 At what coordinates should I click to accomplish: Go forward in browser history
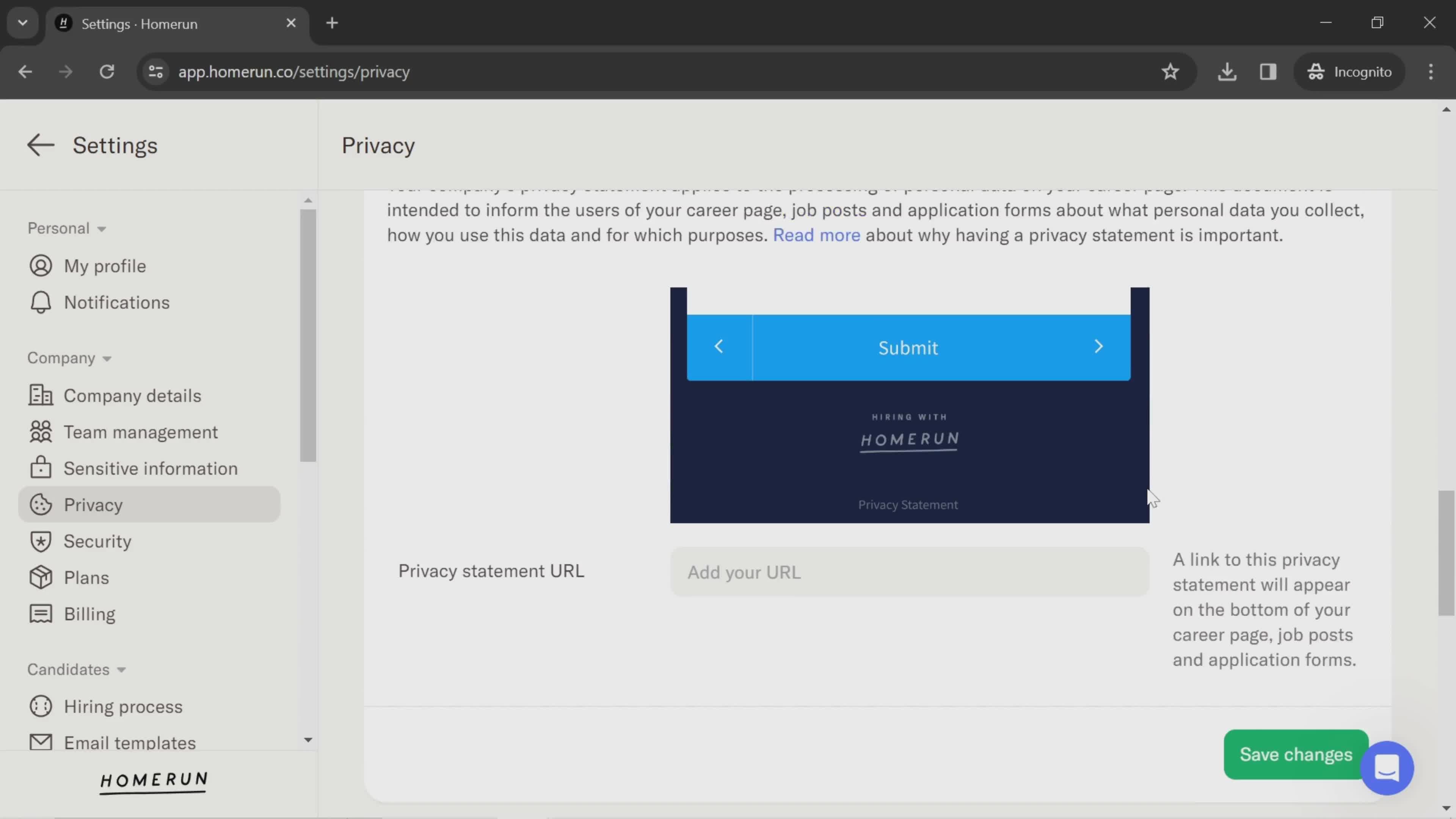pyautogui.click(x=66, y=72)
